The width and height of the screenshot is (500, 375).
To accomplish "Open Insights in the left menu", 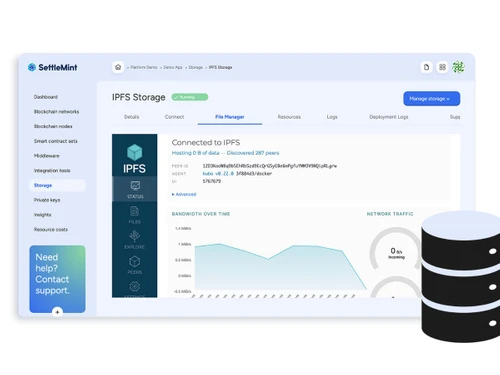I will (x=43, y=215).
